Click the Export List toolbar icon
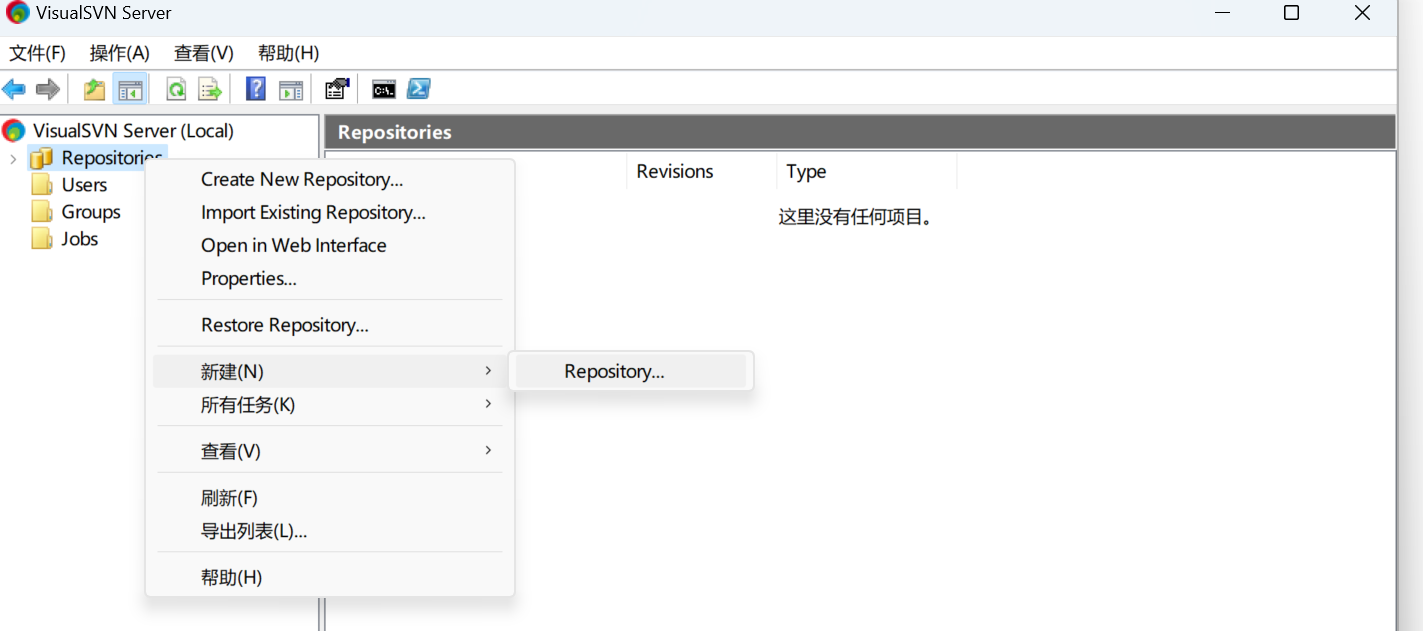This screenshot has width=1423, height=631. click(210, 90)
